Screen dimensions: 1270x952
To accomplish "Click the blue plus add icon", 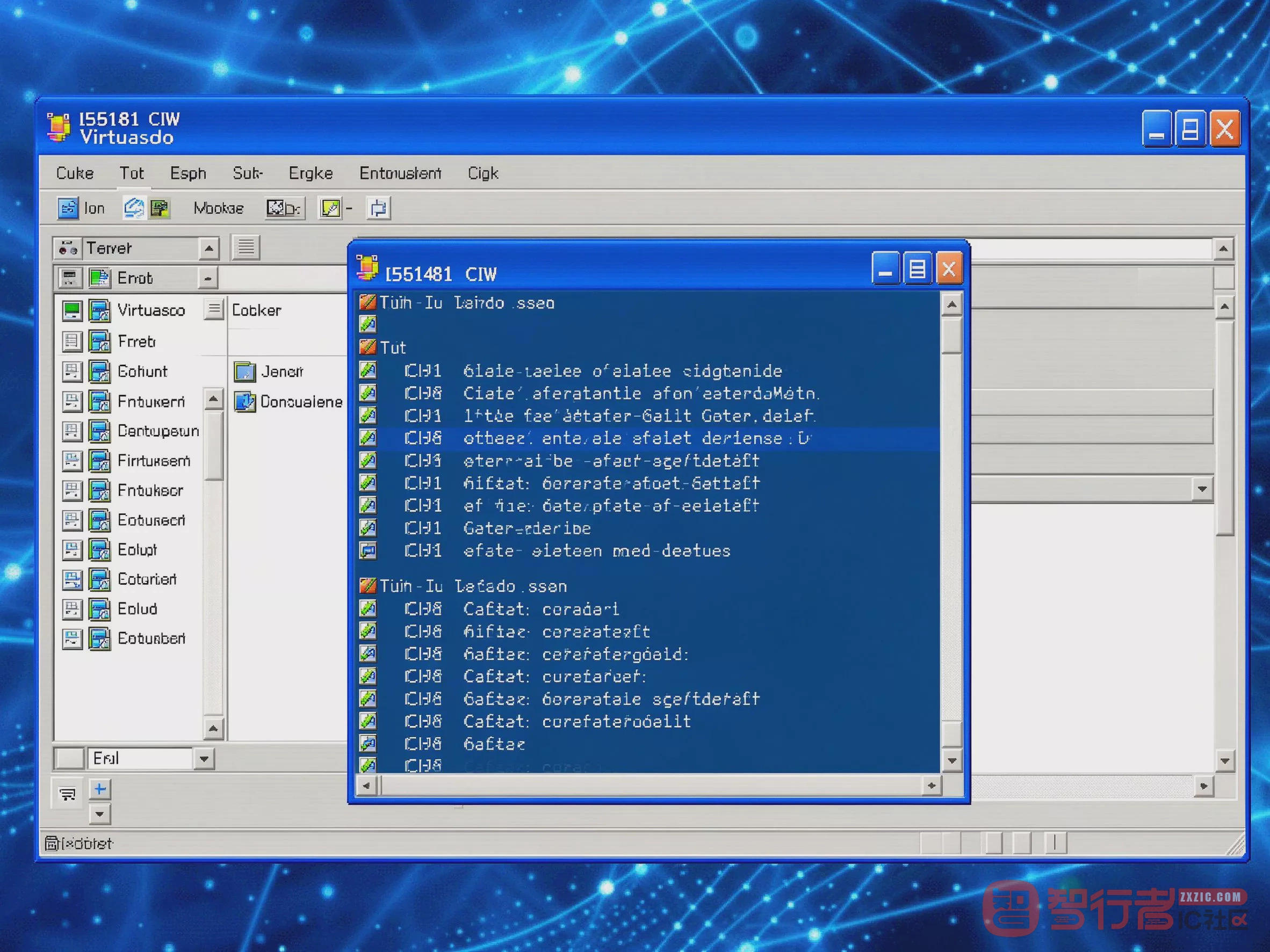I will point(100,789).
